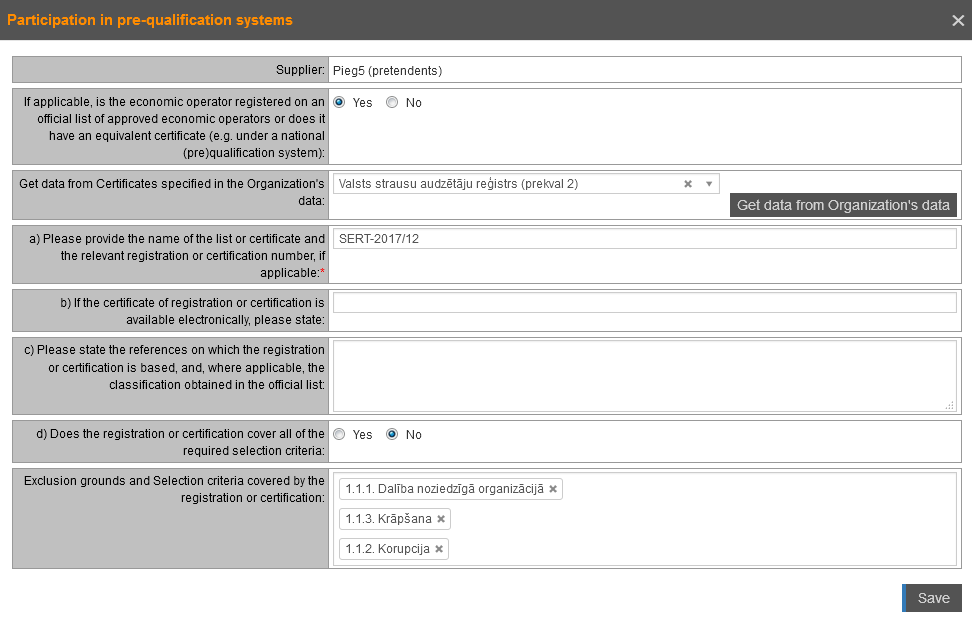This screenshot has height=621, width=972.
Task: Save the pre-qualification form
Action: pos(932,598)
